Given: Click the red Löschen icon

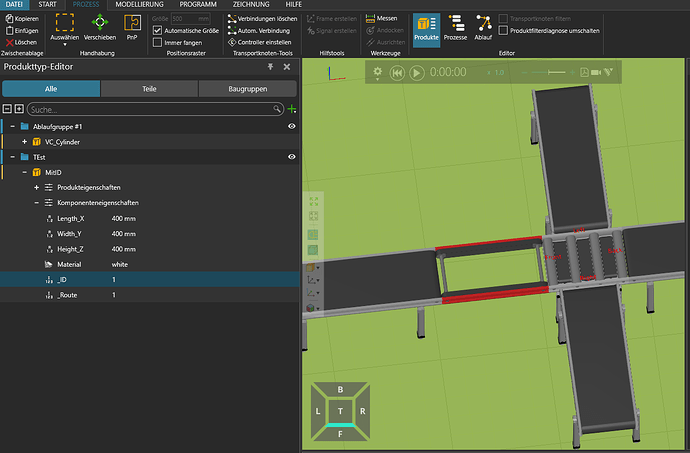Looking at the screenshot, I should pyautogui.click(x=9, y=42).
